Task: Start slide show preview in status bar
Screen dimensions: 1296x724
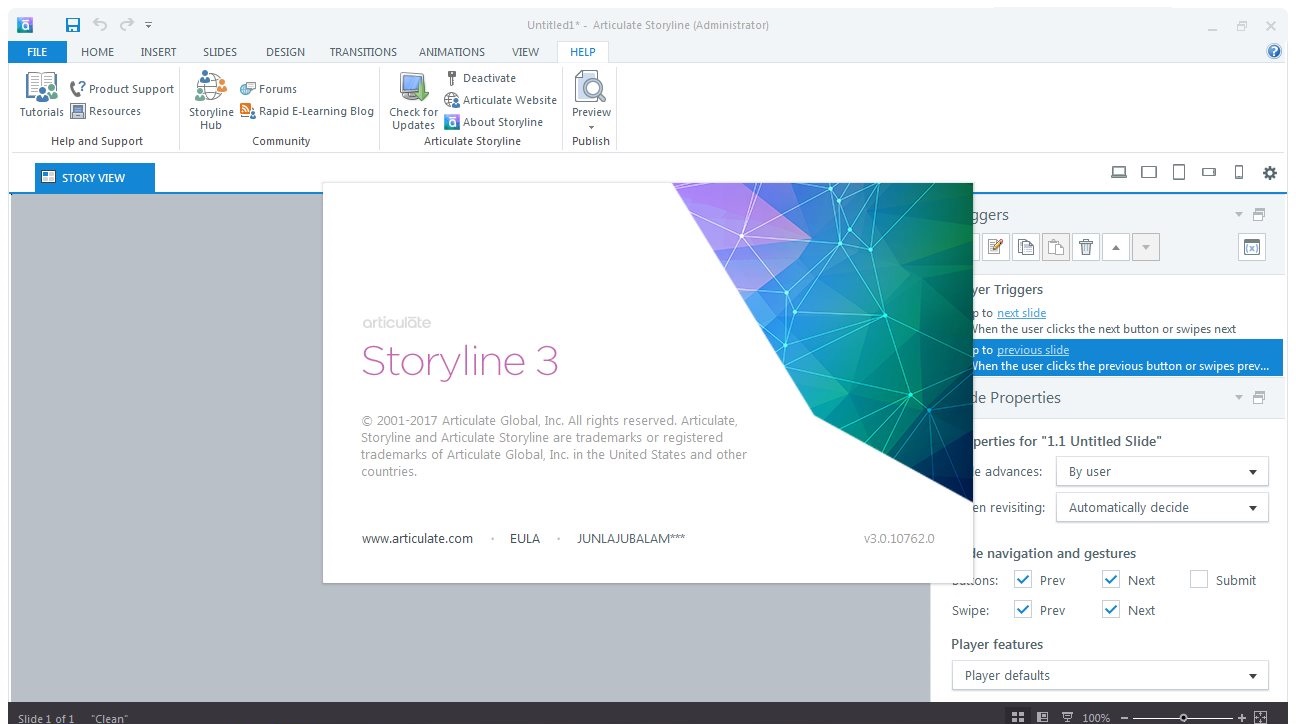Action: pyautogui.click(x=1068, y=717)
